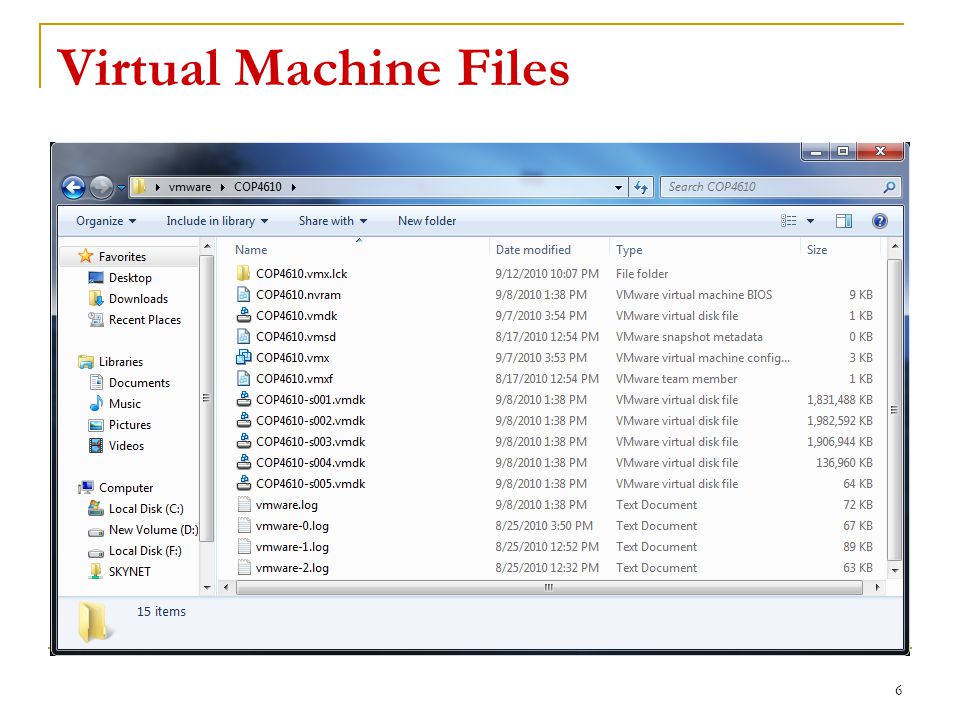Image resolution: width=960 pixels, height=720 pixels.
Task: Select vmware.log file icon
Action: (x=244, y=504)
